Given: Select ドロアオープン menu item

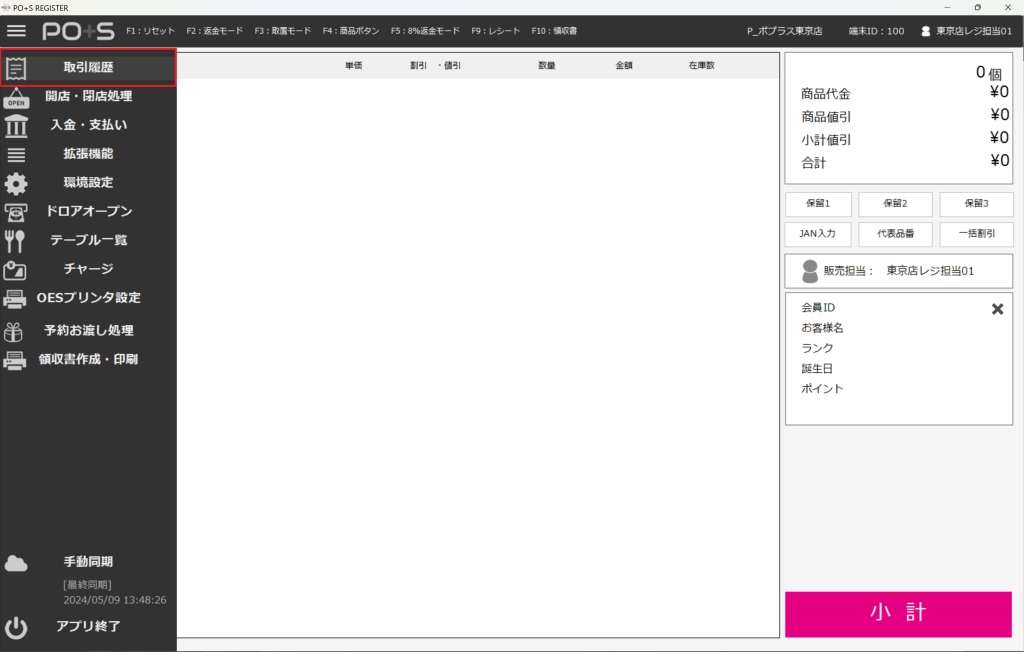Looking at the screenshot, I should pos(88,211).
